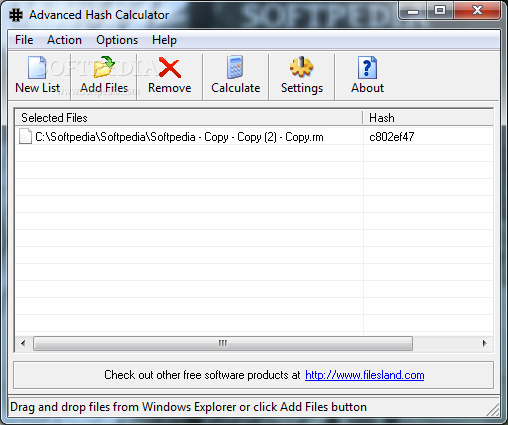Open the Action menu
508x425 pixels.
[64, 40]
